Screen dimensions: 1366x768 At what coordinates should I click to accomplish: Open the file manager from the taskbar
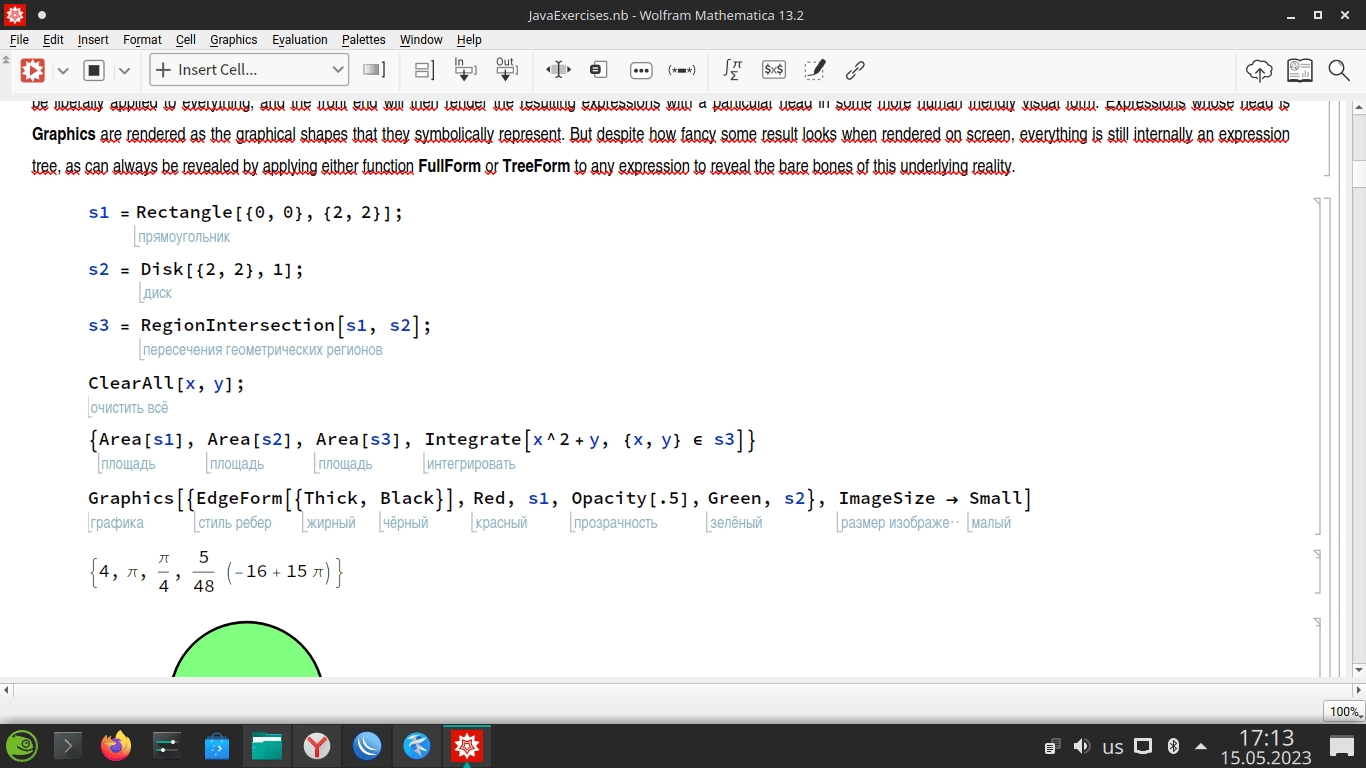pyautogui.click(x=266, y=746)
